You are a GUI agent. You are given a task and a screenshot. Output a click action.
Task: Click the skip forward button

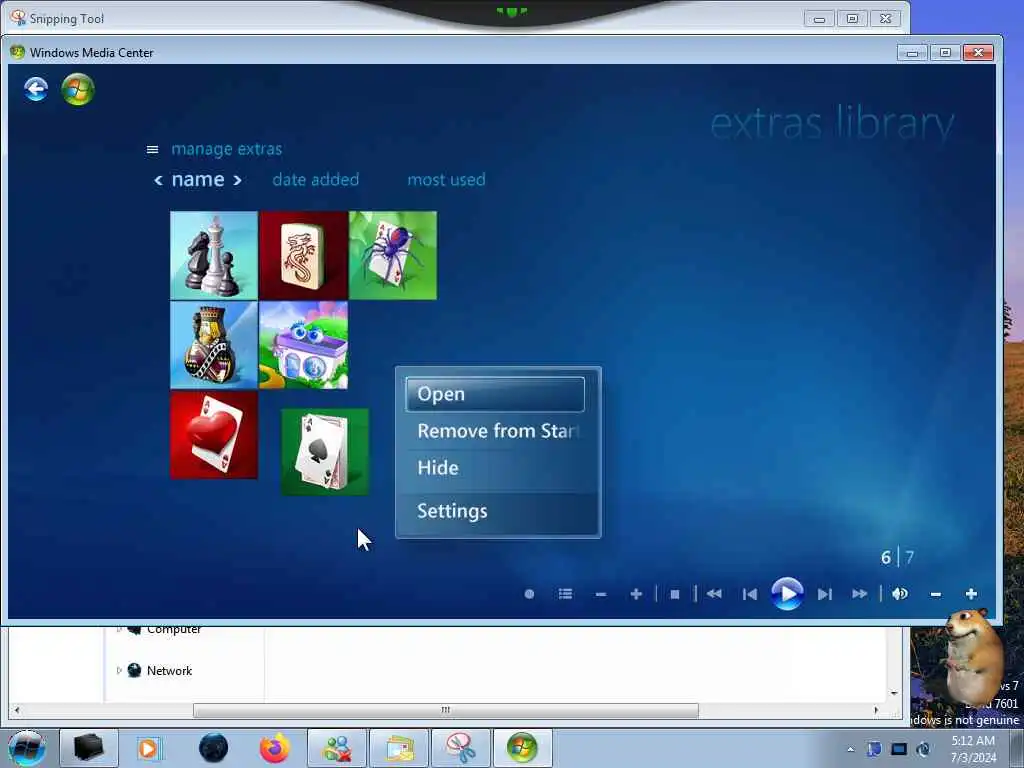click(825, 594)
